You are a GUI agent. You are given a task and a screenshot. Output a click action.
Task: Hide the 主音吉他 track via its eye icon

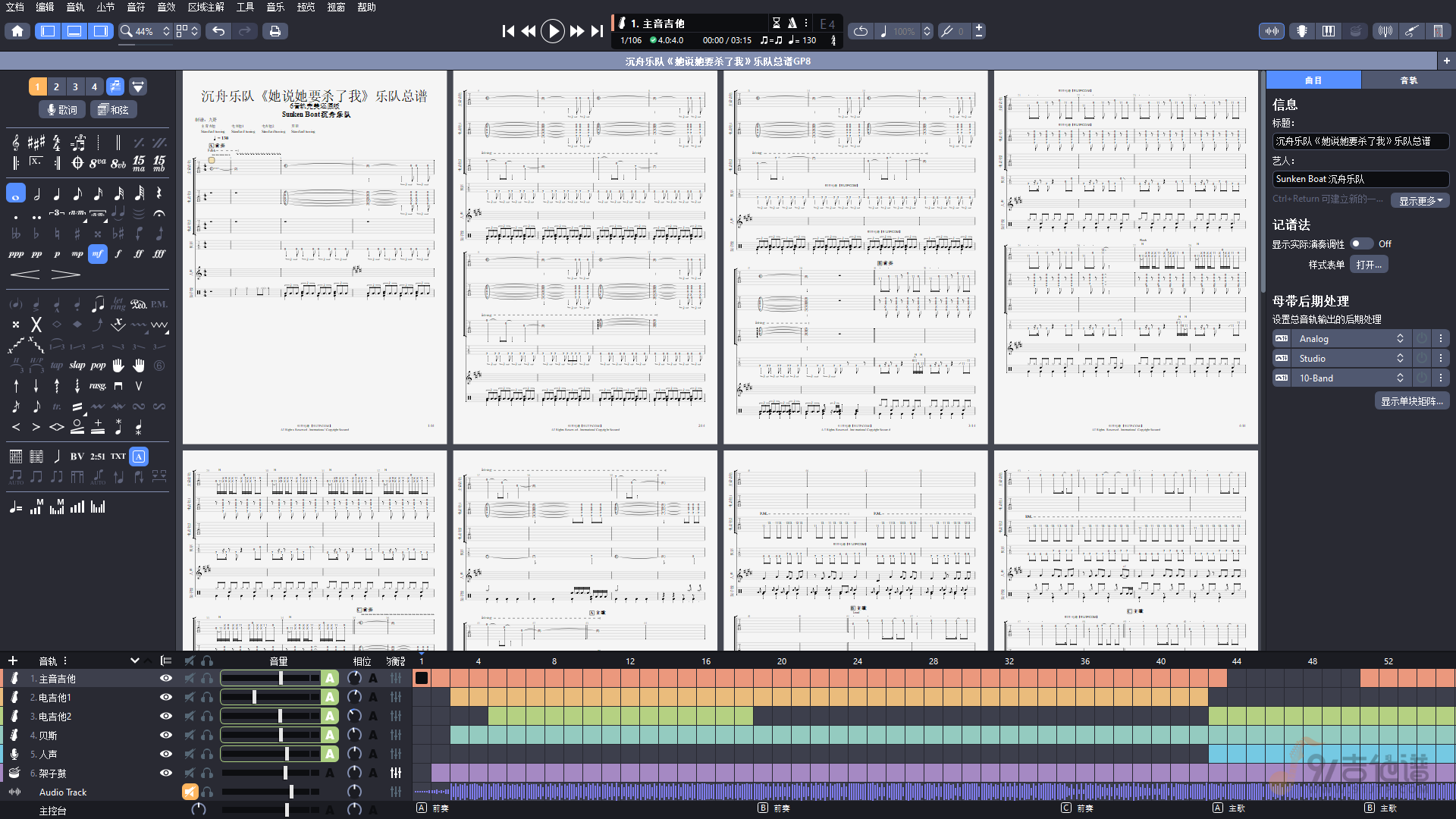166,679
